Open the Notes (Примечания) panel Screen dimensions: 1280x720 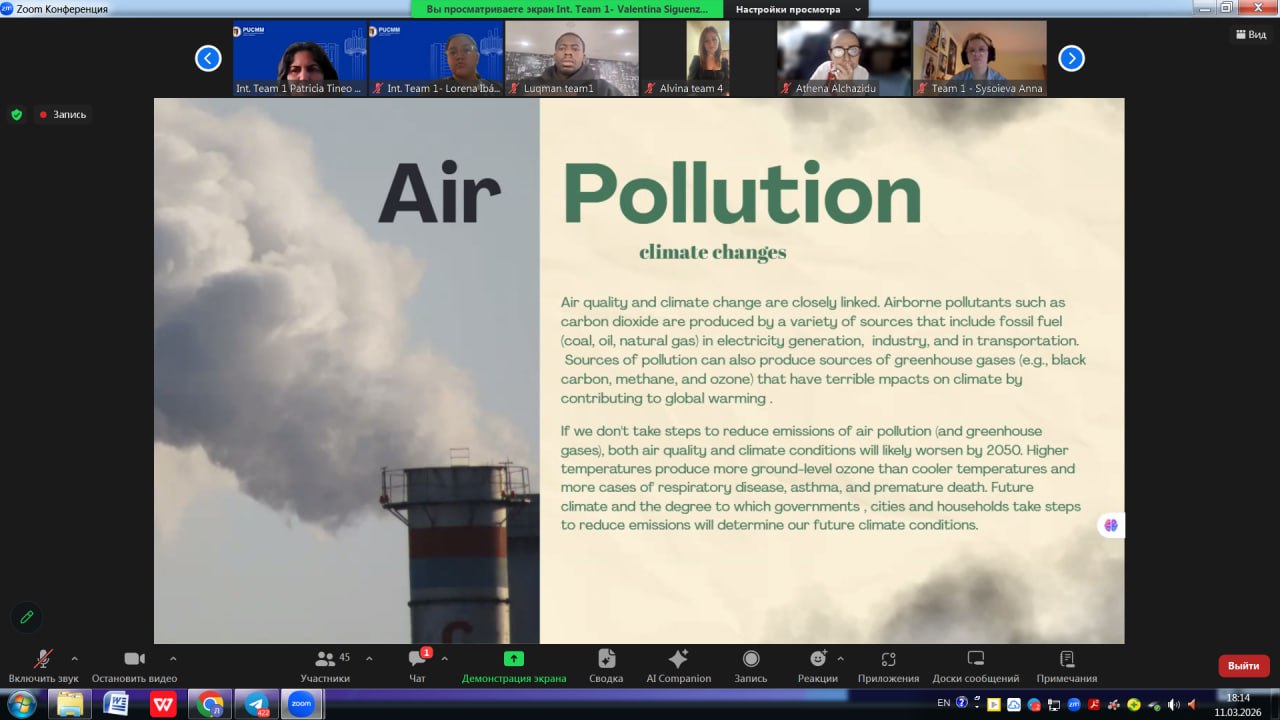click(x=1066, y=666)
